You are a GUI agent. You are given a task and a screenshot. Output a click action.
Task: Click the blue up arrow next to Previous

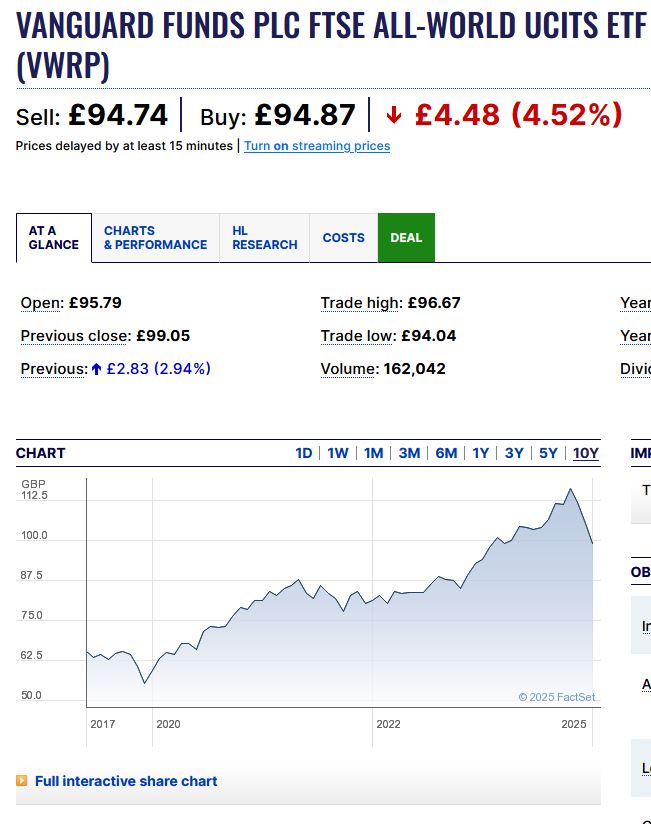(x=97, y=369)
